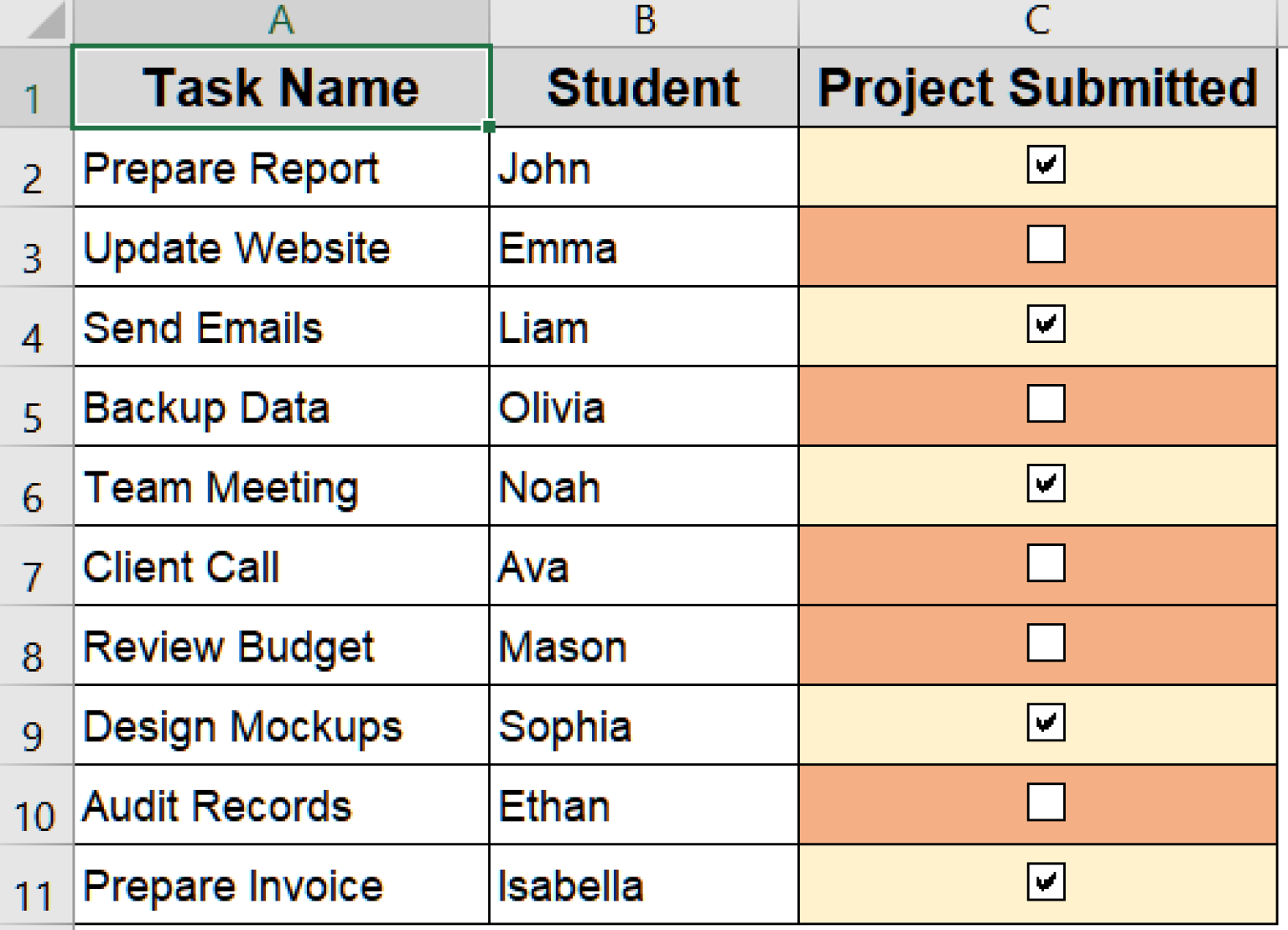The width and height of the screenshot is (1288, 930).
Task: Select column C header
Action: tap(1037, 20)
